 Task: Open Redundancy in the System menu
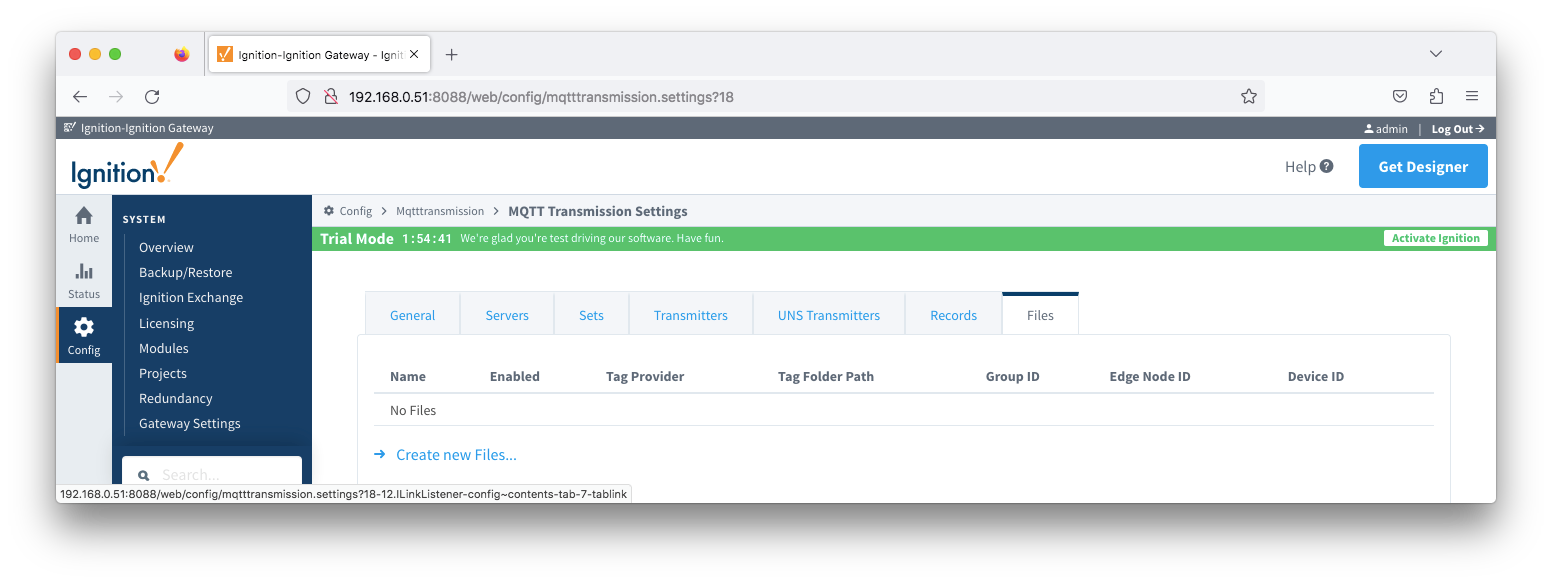[176, 398]
